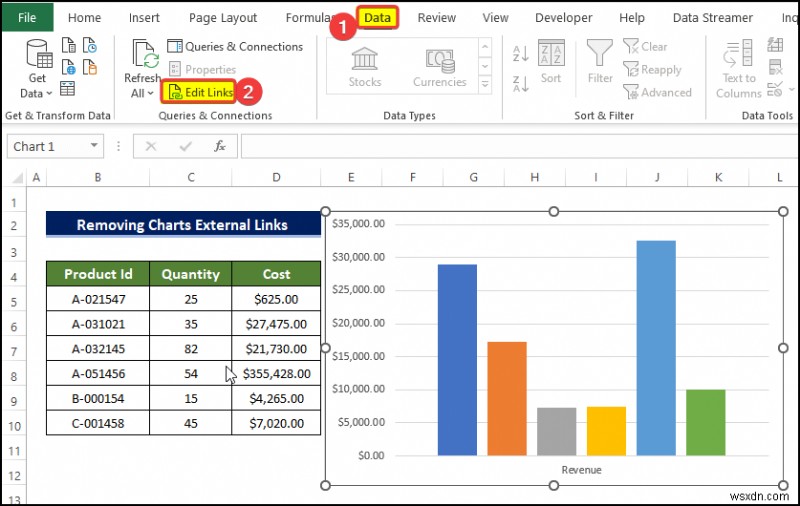Click the Insert Function fx button
This screenshot has width=800, height=506.
click(220, 146)
